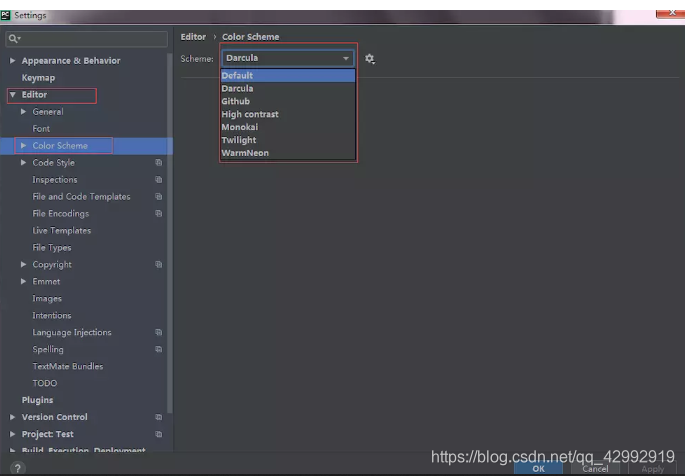Click project-level icon beside Code Style
The image size is (685, 476).
(x=159, y=162)
